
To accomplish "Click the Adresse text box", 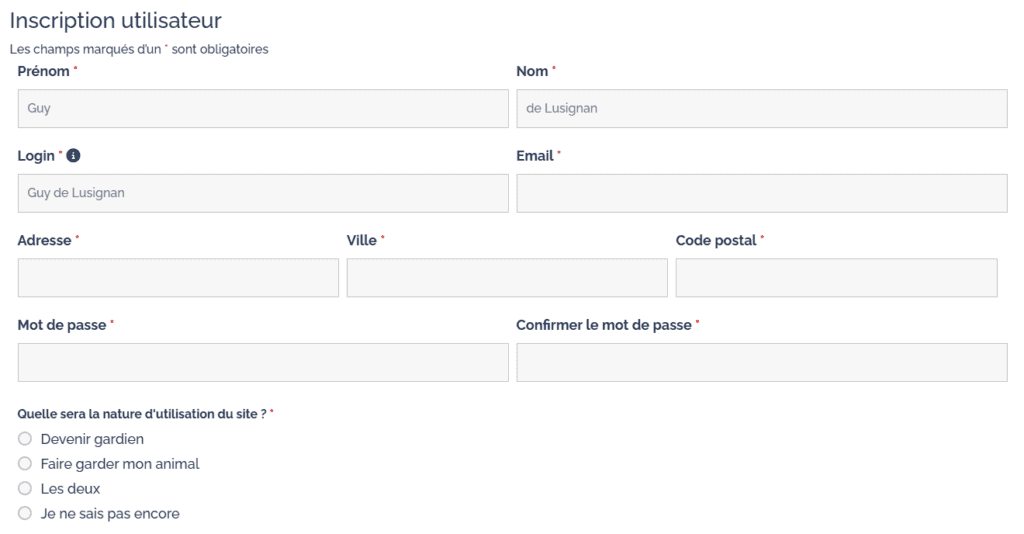I will (x=178, y=278).
